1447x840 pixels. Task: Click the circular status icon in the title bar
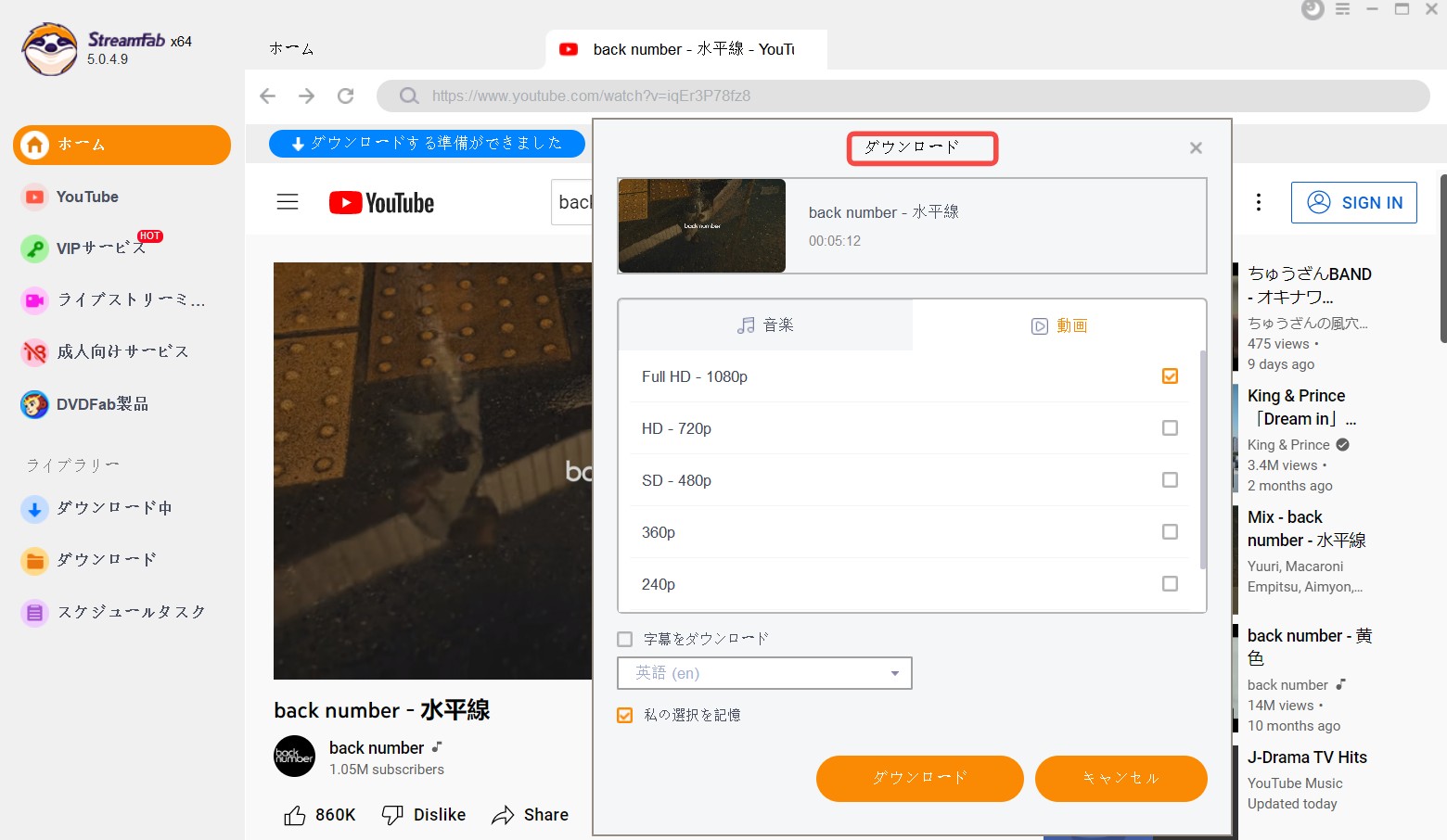tap(1313, 9)
